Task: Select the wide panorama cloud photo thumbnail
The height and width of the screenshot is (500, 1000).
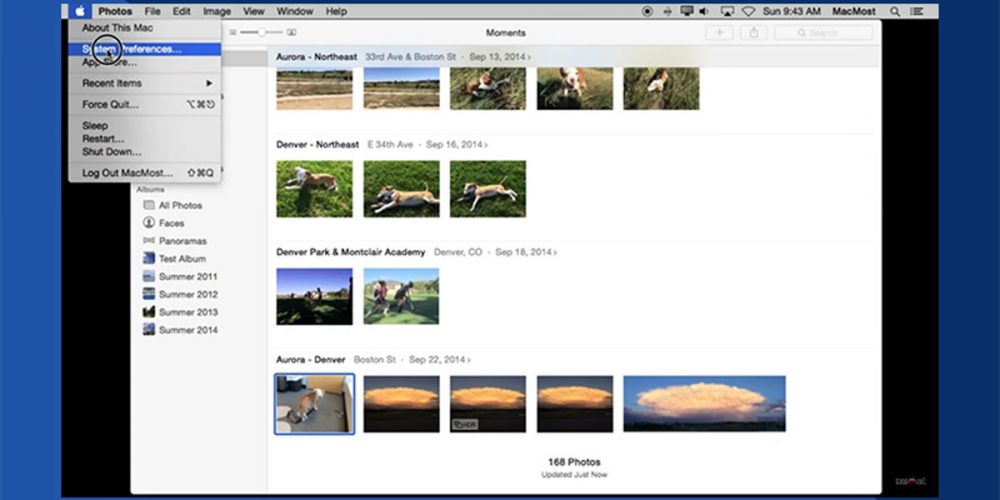Action: click(704, 403)
